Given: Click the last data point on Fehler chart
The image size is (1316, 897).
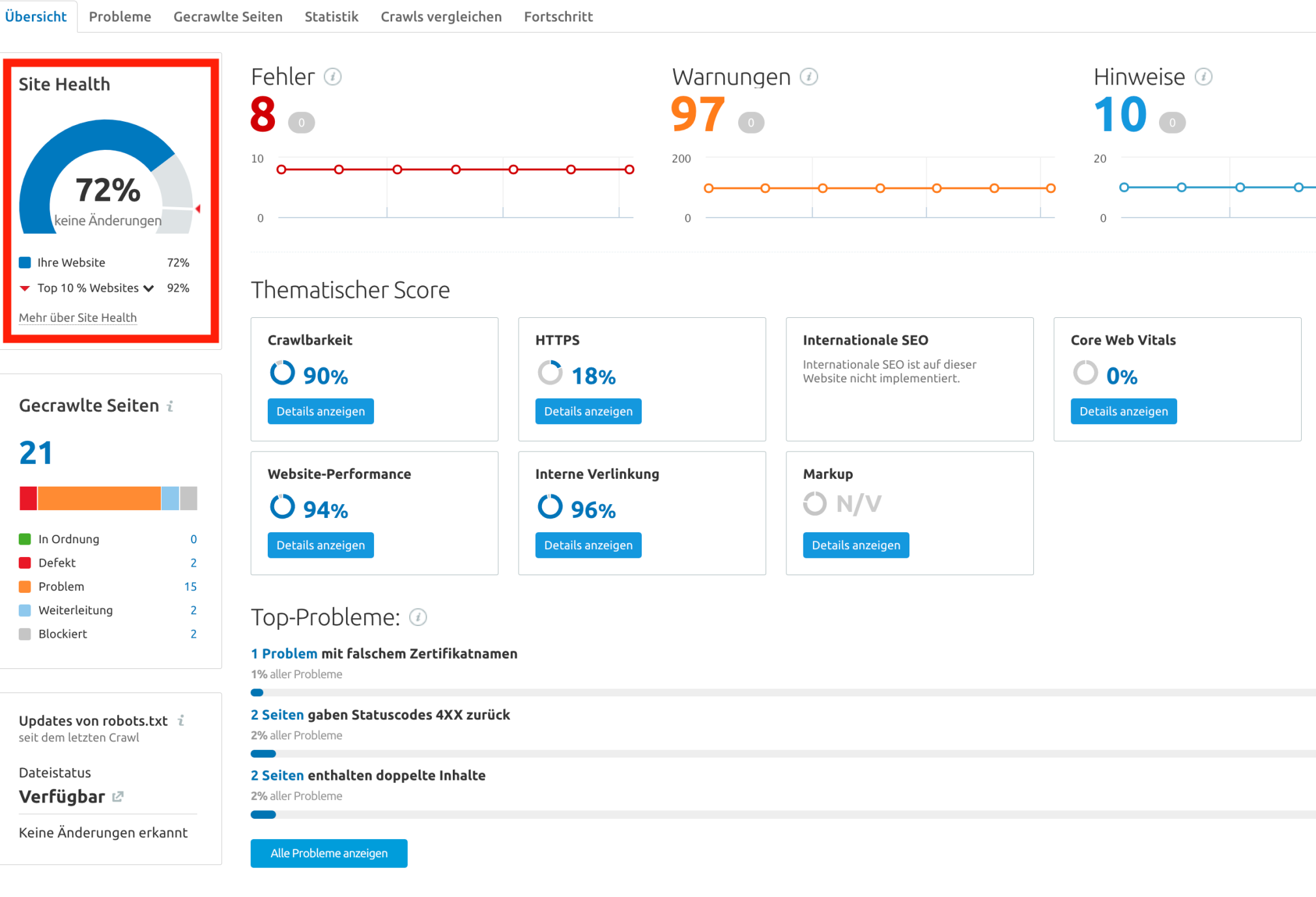Looking at the screenshot, I should (x=629, y=169).
